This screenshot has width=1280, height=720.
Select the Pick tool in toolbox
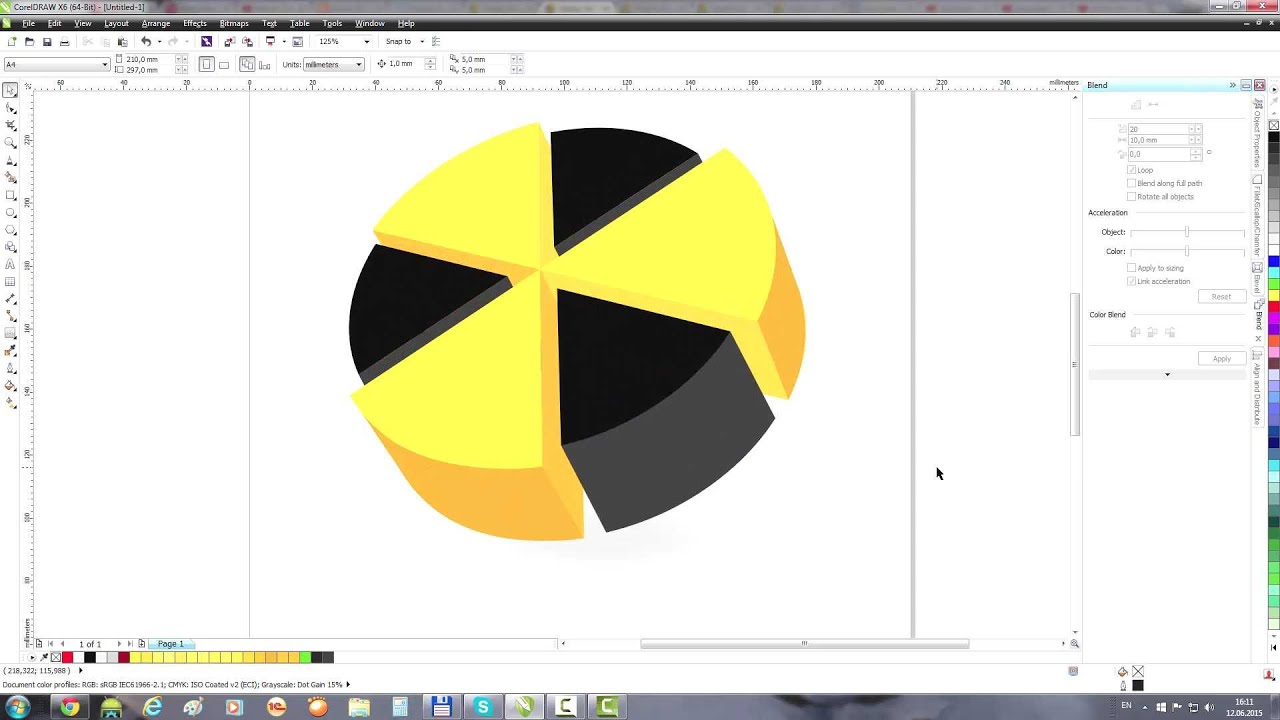point(10,90)
